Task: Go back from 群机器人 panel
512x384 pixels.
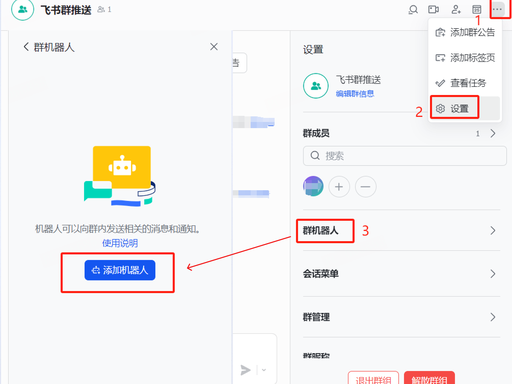Action: 26,47
